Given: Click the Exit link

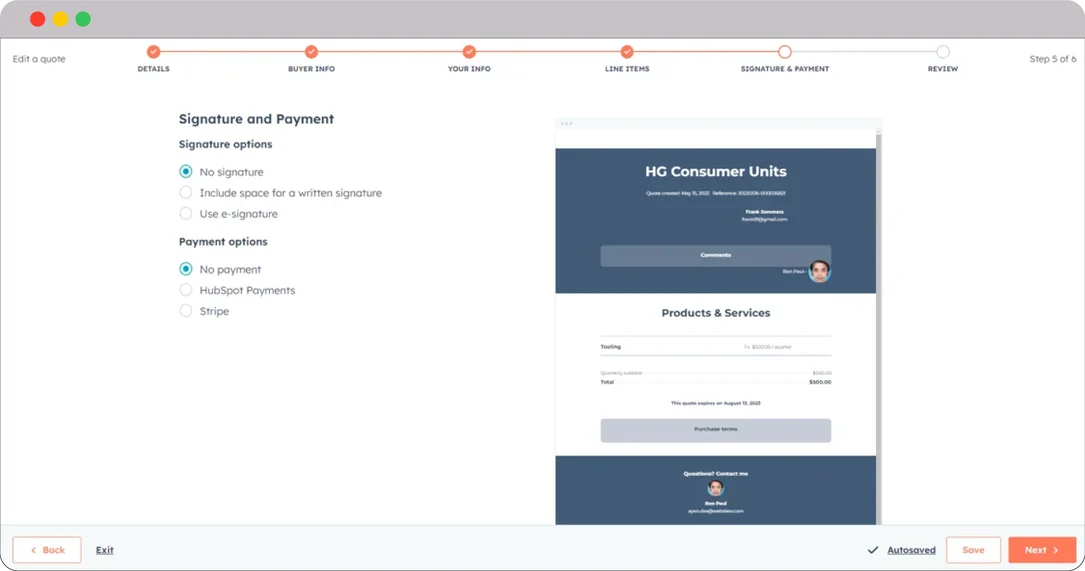Looking at the screenshot, I should pyautogui.click(x=104, y=550).
